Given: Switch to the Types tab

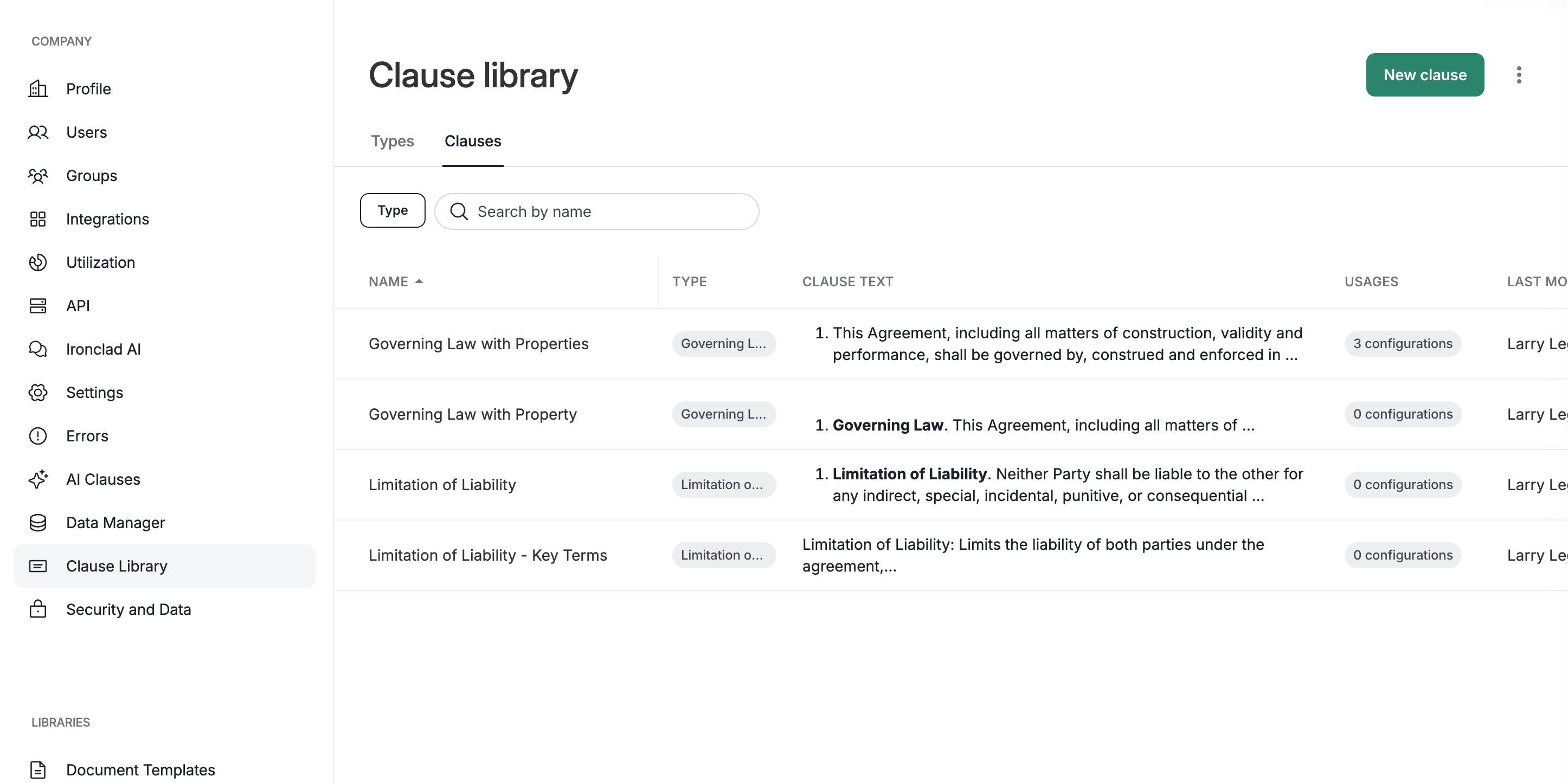Looking at the screenshot, I should (x=393, y=142).
